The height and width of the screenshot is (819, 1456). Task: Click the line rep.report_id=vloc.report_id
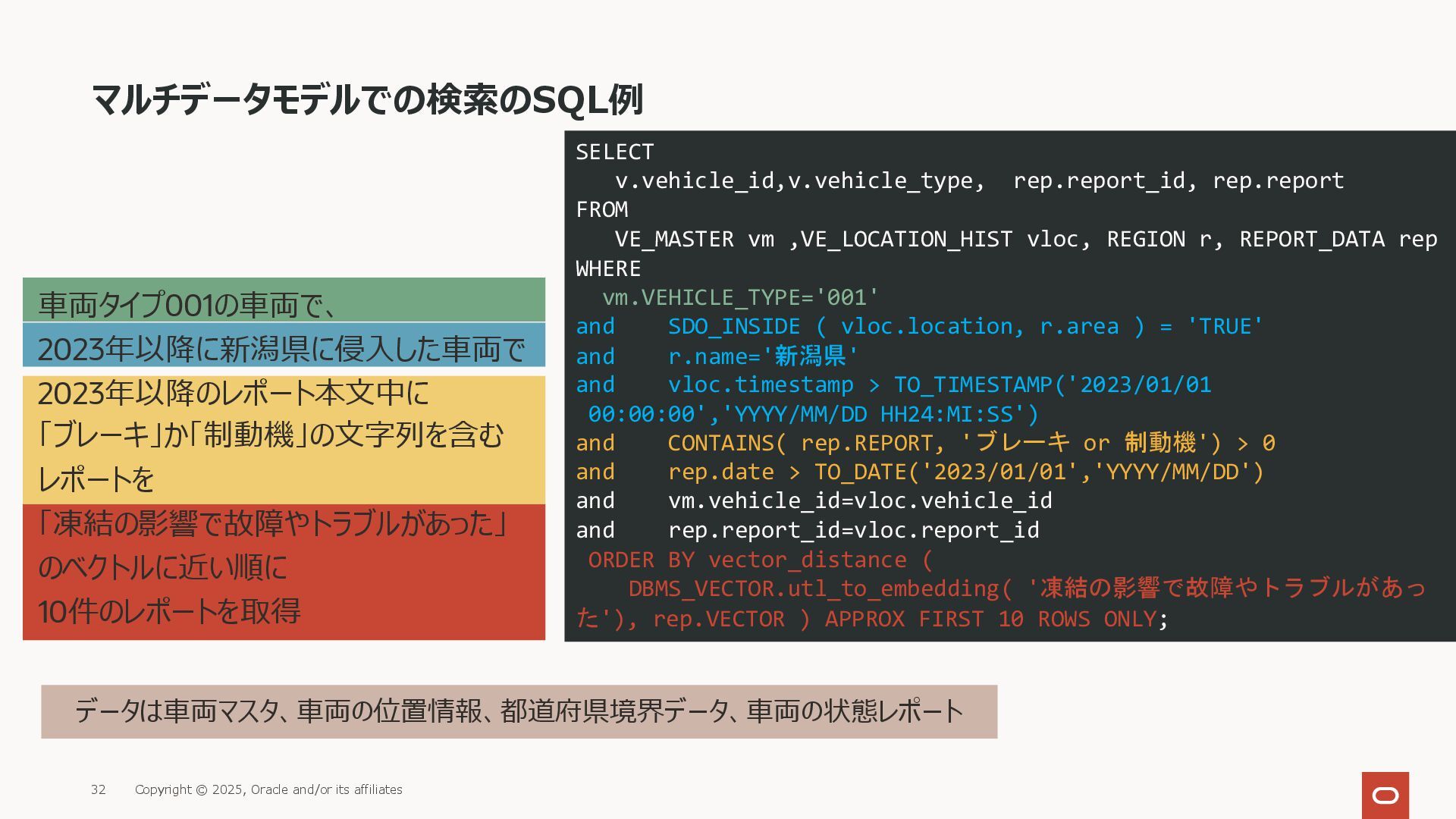point(808,531)
